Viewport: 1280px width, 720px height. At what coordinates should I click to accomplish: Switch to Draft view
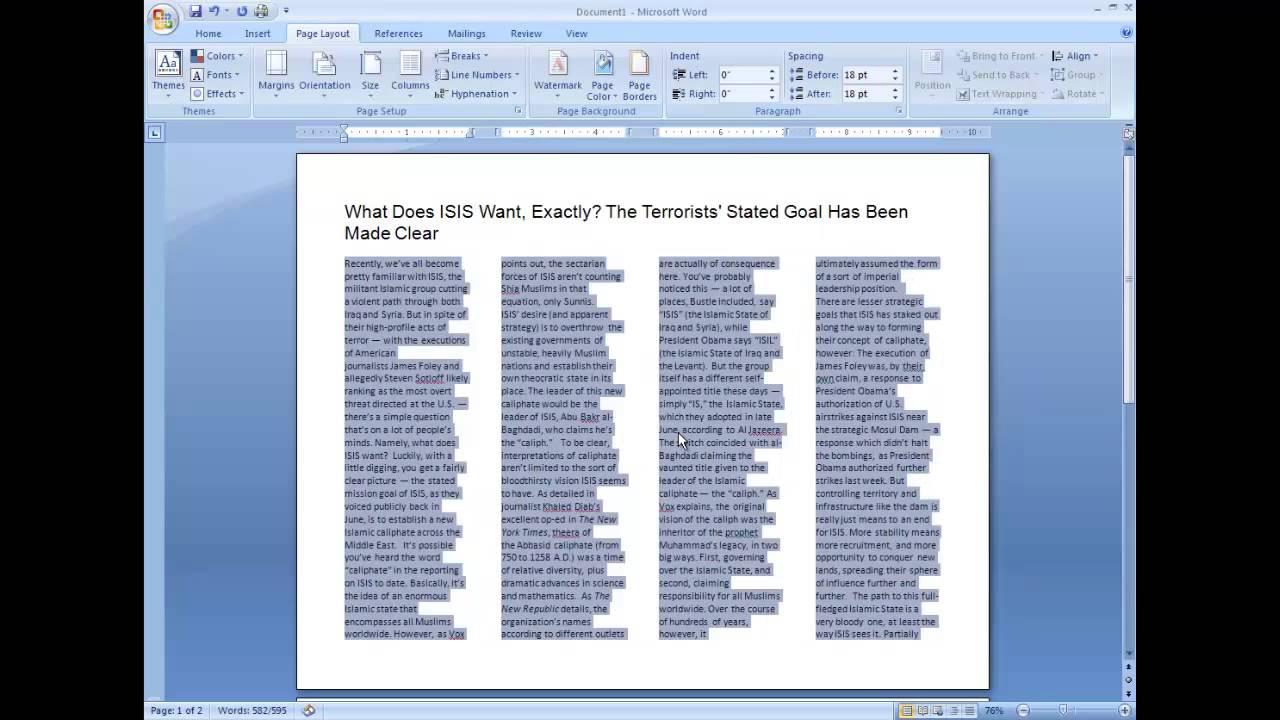tap(967, 711)
